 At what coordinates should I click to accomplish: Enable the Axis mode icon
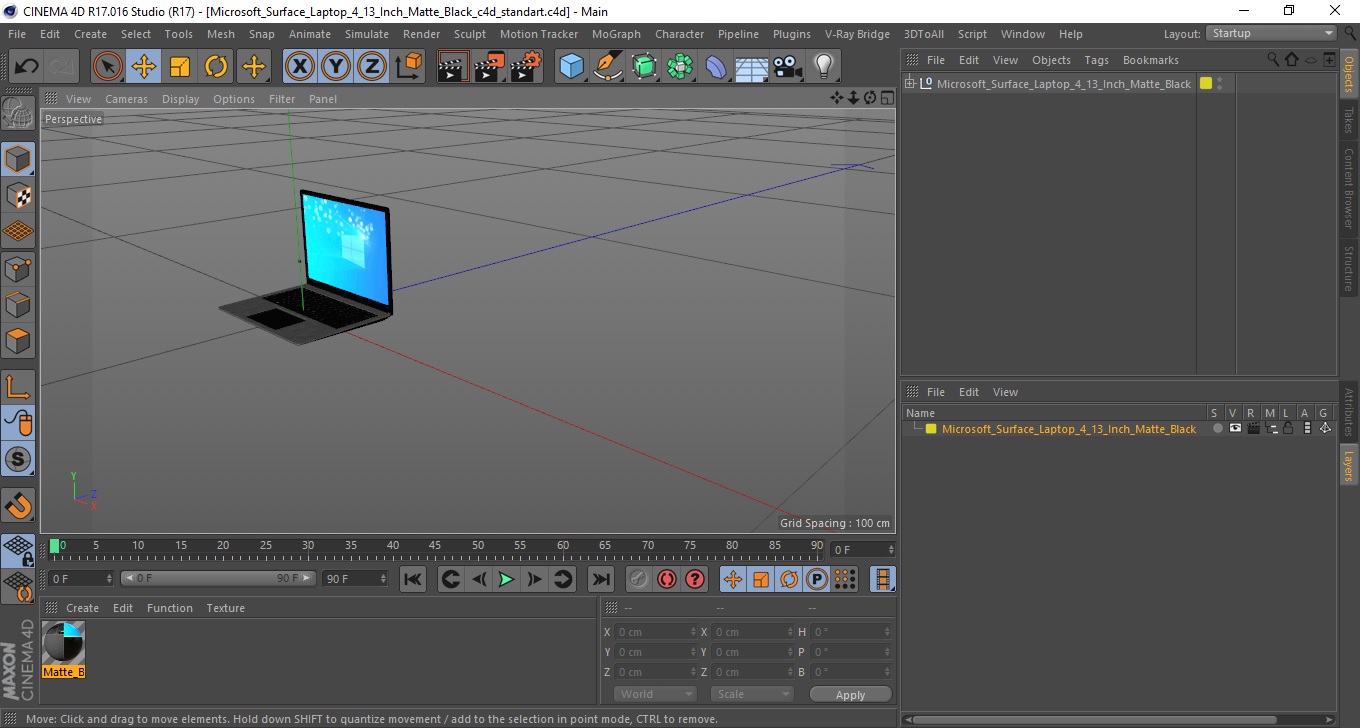[x=18, y=386]
